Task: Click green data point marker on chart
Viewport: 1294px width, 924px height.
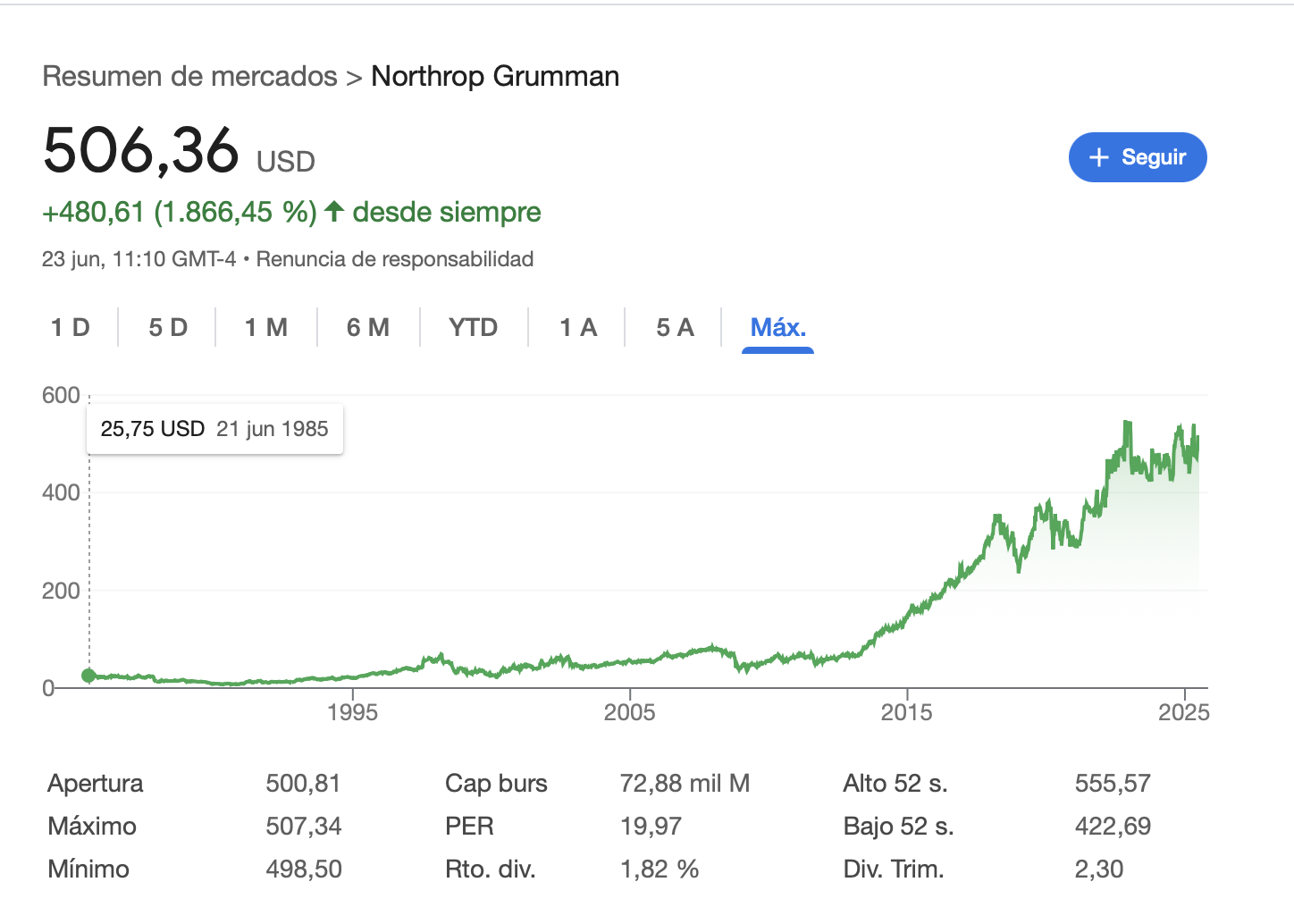Action: [88, 676]
